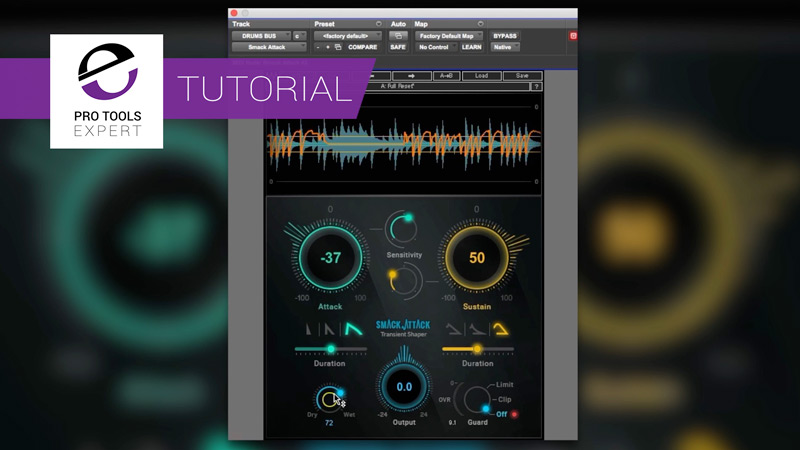Screen dimensions: 800x450
Task: Toggle the BYPASS button
Action: 505,36
